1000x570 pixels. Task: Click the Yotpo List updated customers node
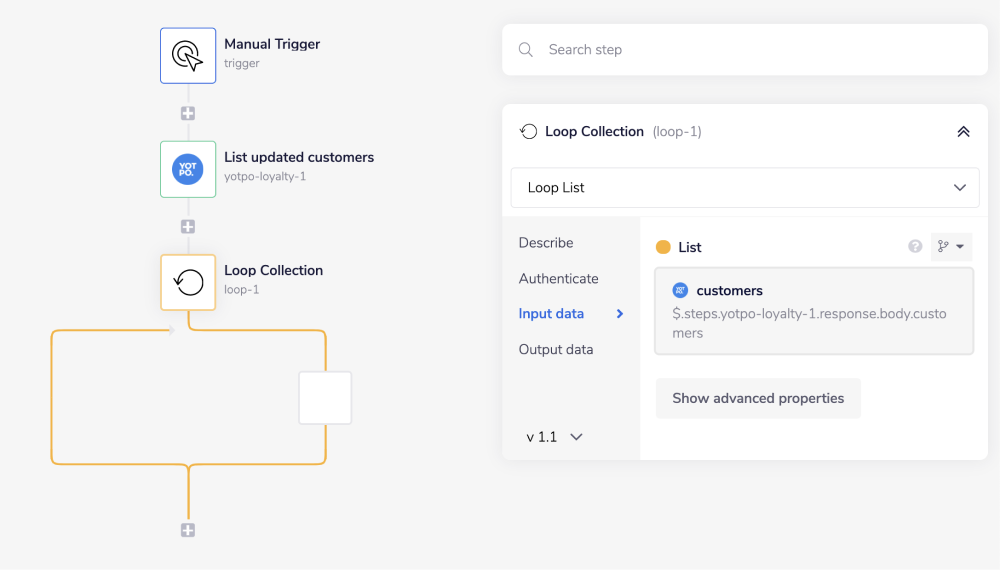tap(188, 169)
